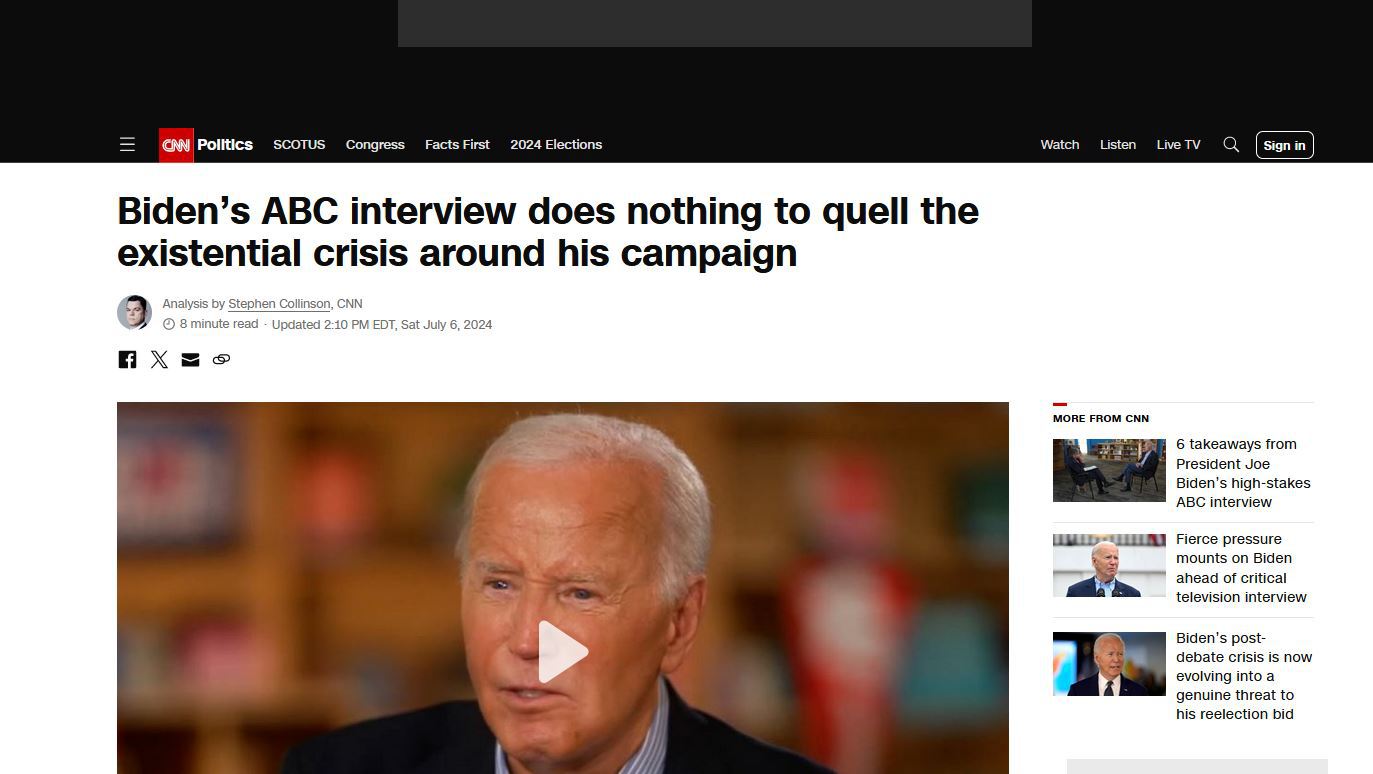Copy article link icon

(x=221, y=359)
